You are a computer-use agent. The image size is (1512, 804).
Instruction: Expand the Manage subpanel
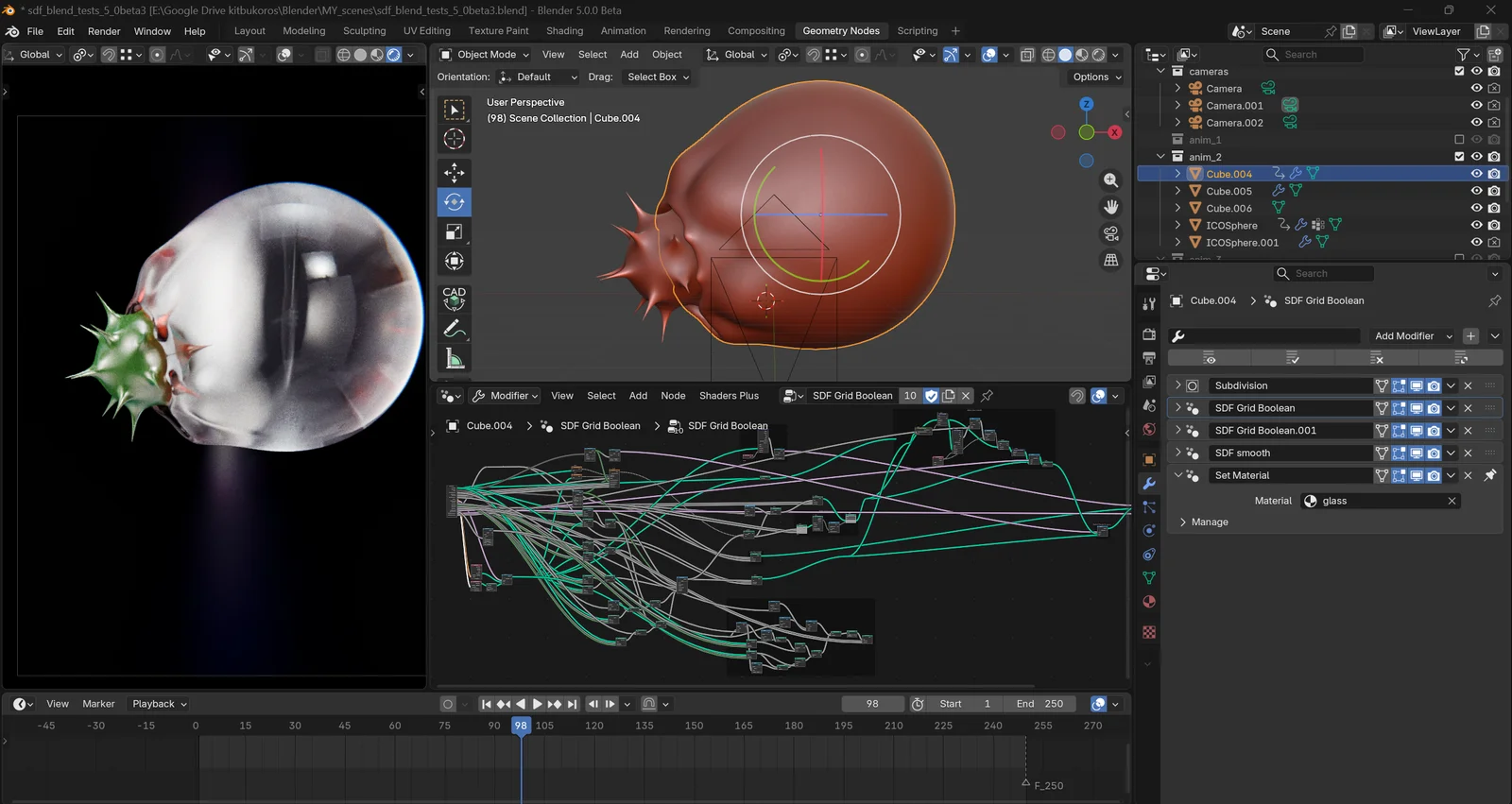point(1183,522)
